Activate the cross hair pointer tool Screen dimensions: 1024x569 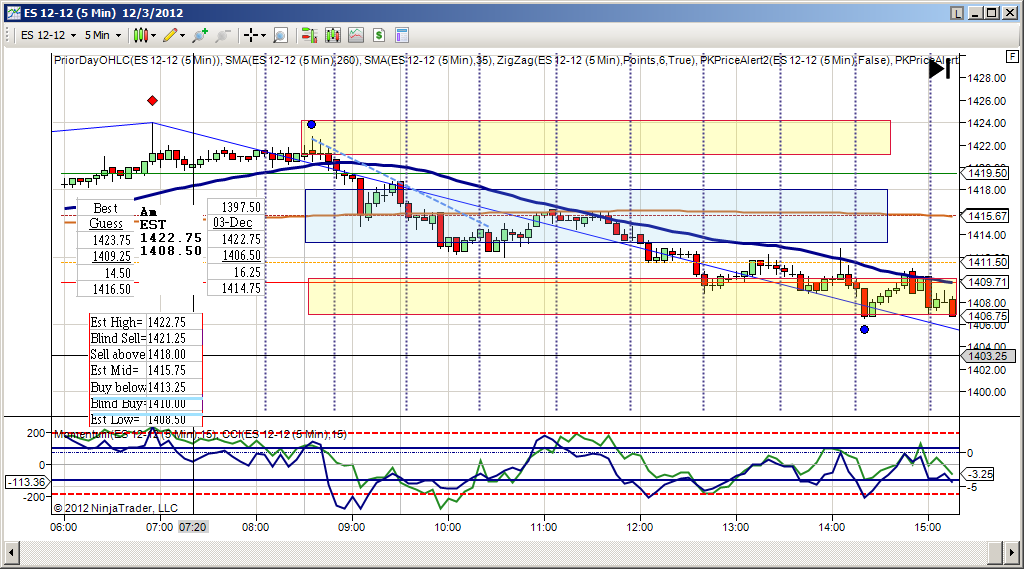point(251,35)
